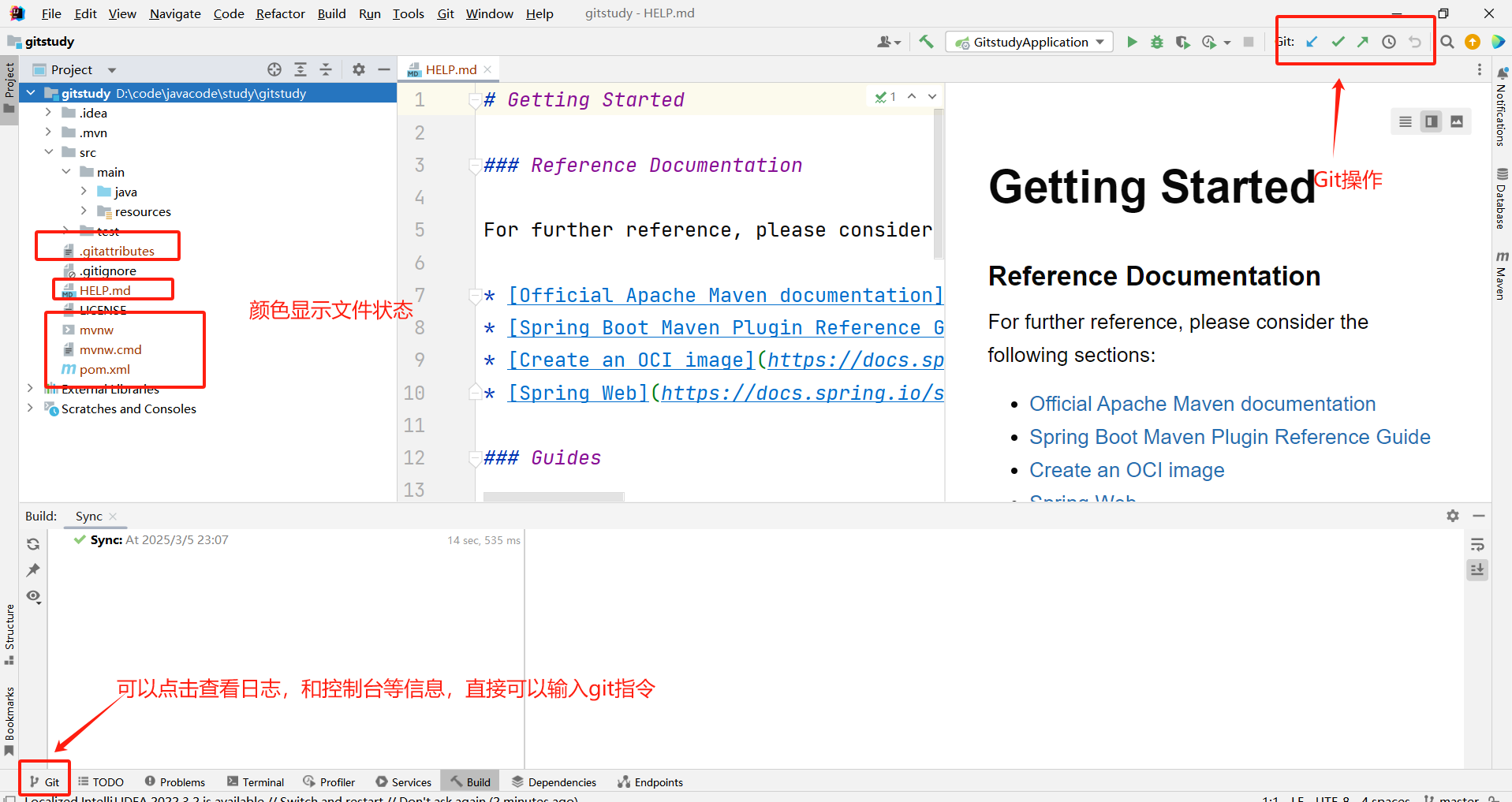Open the File menu

(x=51, y=13)
